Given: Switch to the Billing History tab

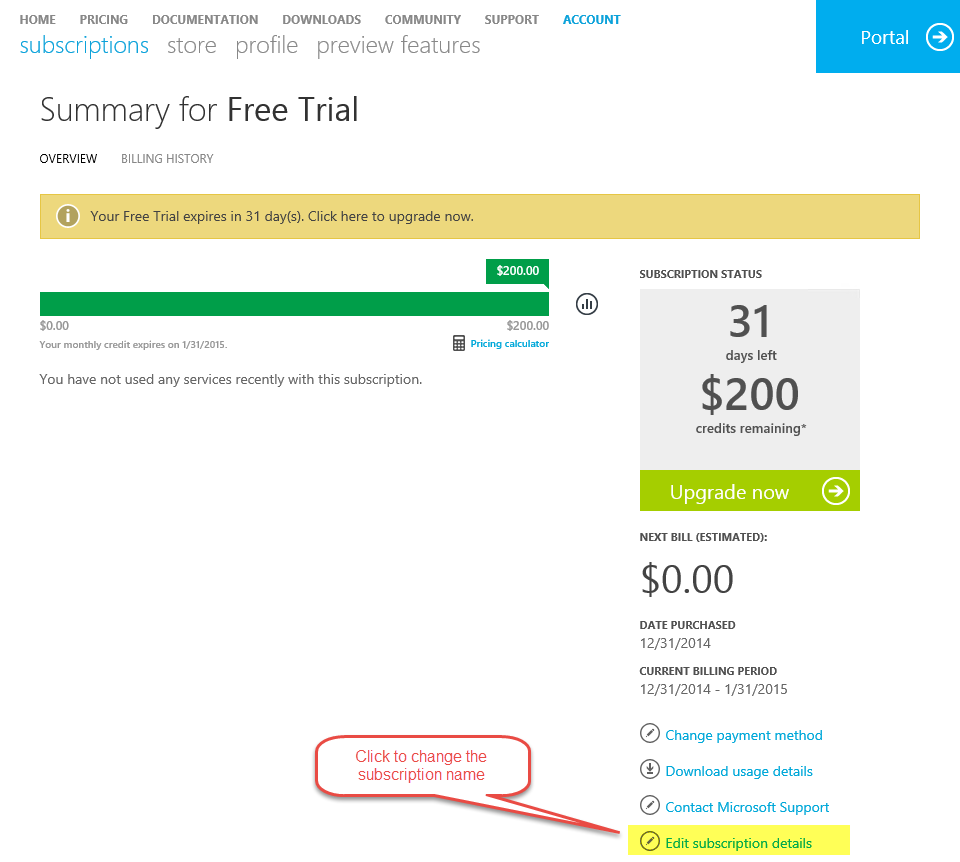Looking at the screenshot, I should [167, 159].
